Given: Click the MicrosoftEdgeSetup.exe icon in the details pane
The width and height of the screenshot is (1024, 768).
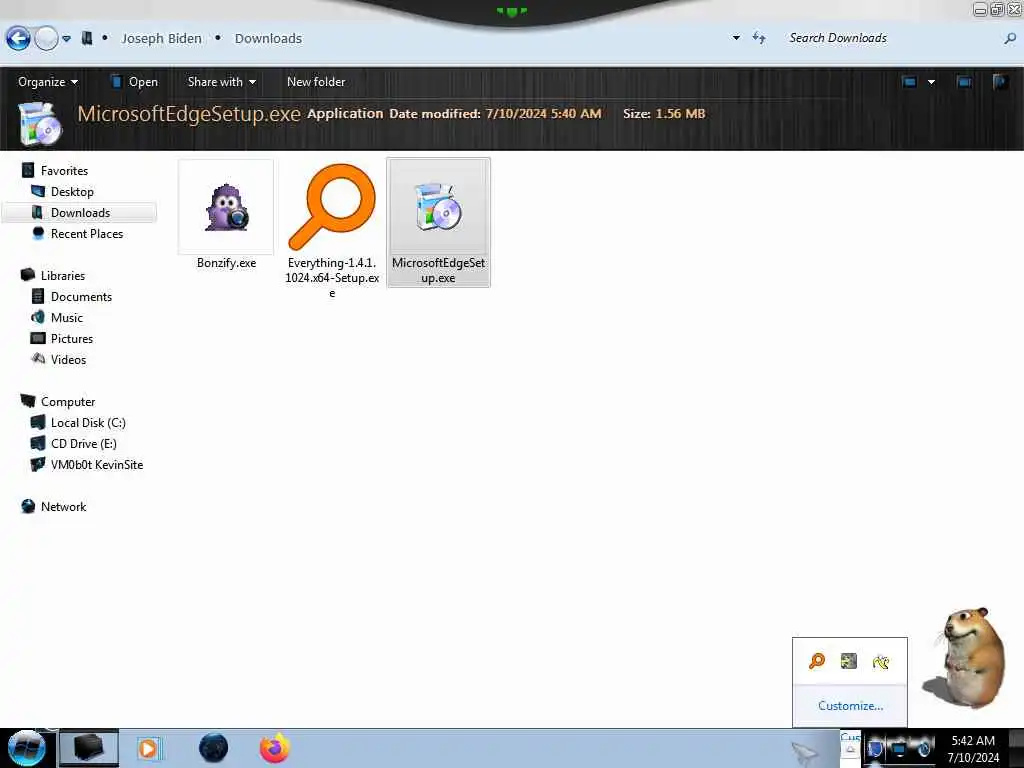Looking at the screenshot, I should tap(40, 123).
